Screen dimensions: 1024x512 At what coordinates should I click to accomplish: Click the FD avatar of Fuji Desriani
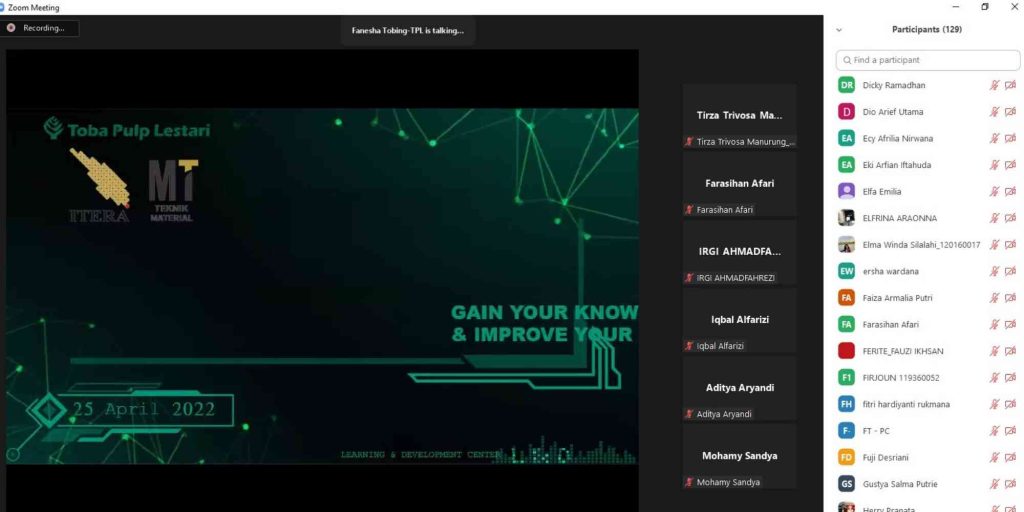click(x=846, y=457)
